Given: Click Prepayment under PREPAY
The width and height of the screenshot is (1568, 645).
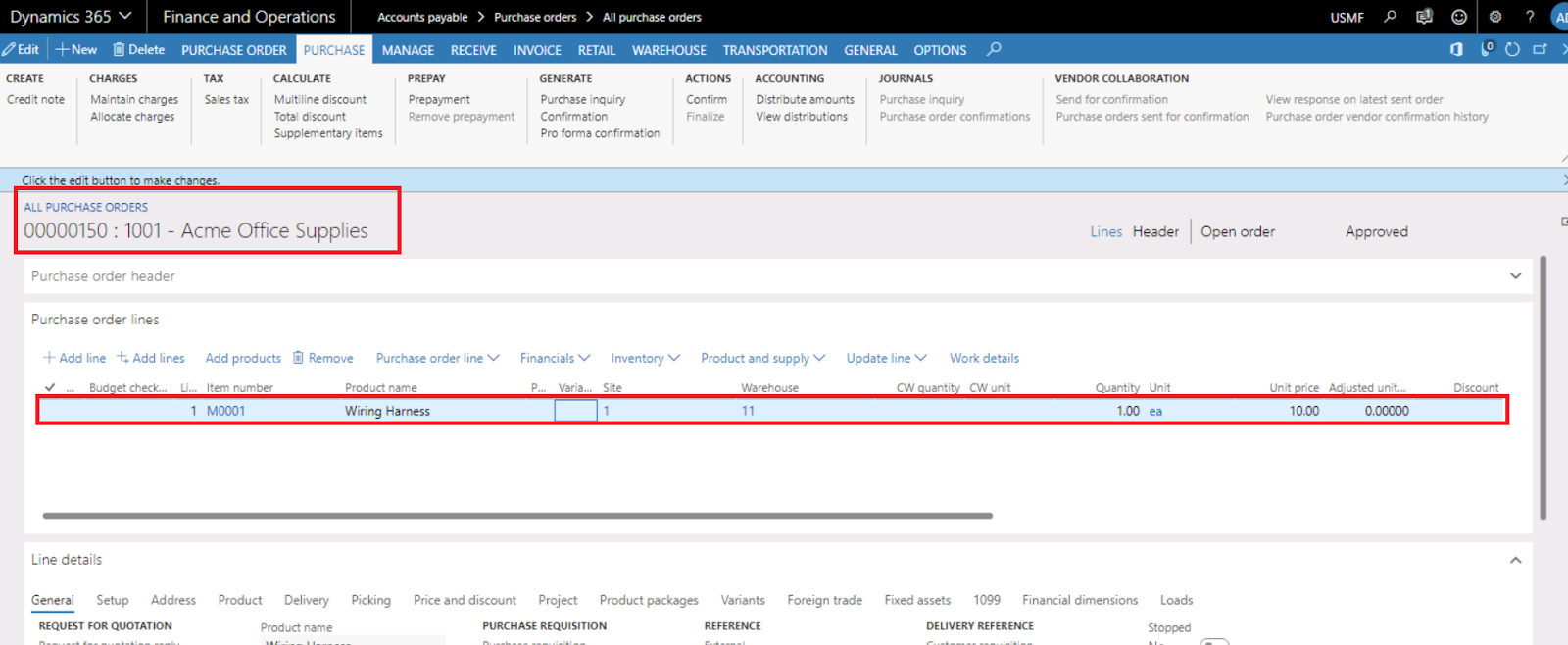Looking at the screenshot, I should pyautogui.click(x=439, y=100).
